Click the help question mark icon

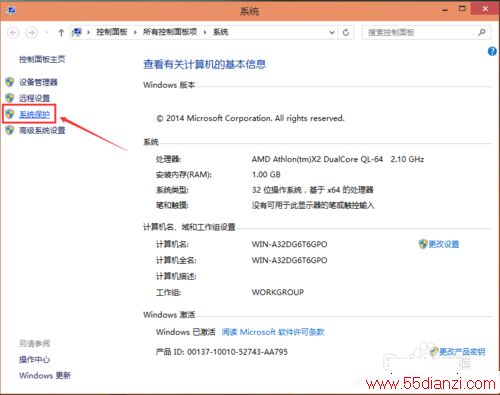[x=492, y=51]
